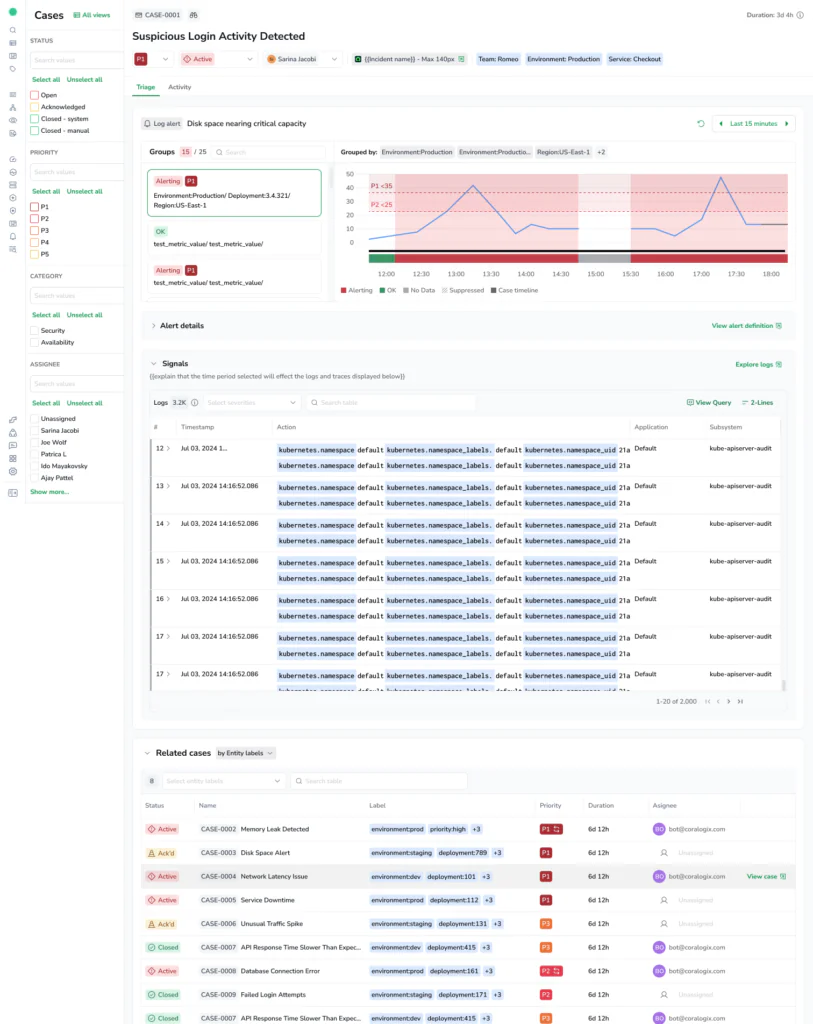
Task: Click the logs table vertical scrollbar
Action: click(x=784, y=684)
